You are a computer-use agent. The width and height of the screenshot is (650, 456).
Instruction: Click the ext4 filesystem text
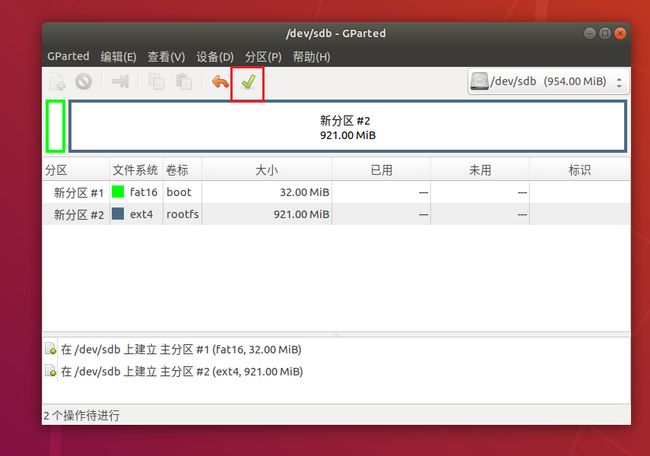[x=141, y=214]
